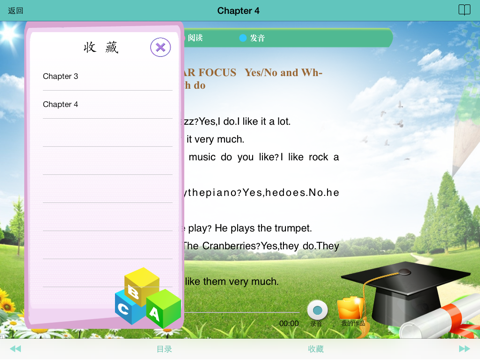Tap the 返回 back button

[16, 11]
